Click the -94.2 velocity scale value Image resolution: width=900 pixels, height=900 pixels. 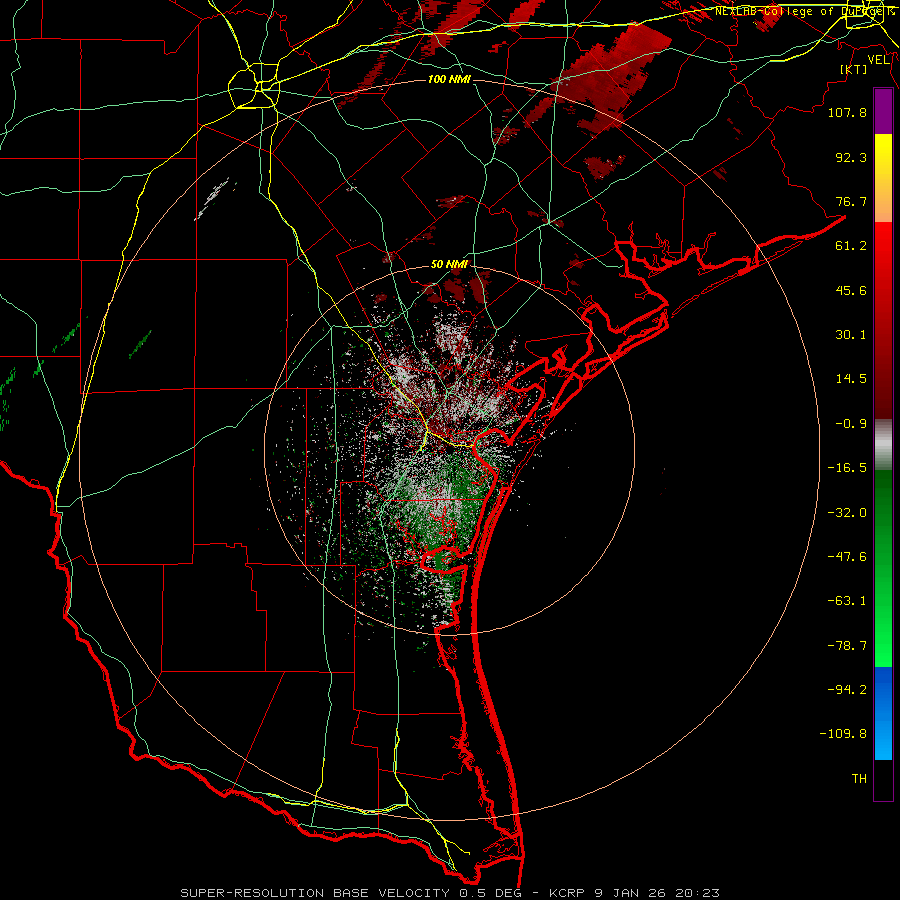click(847, 689)
